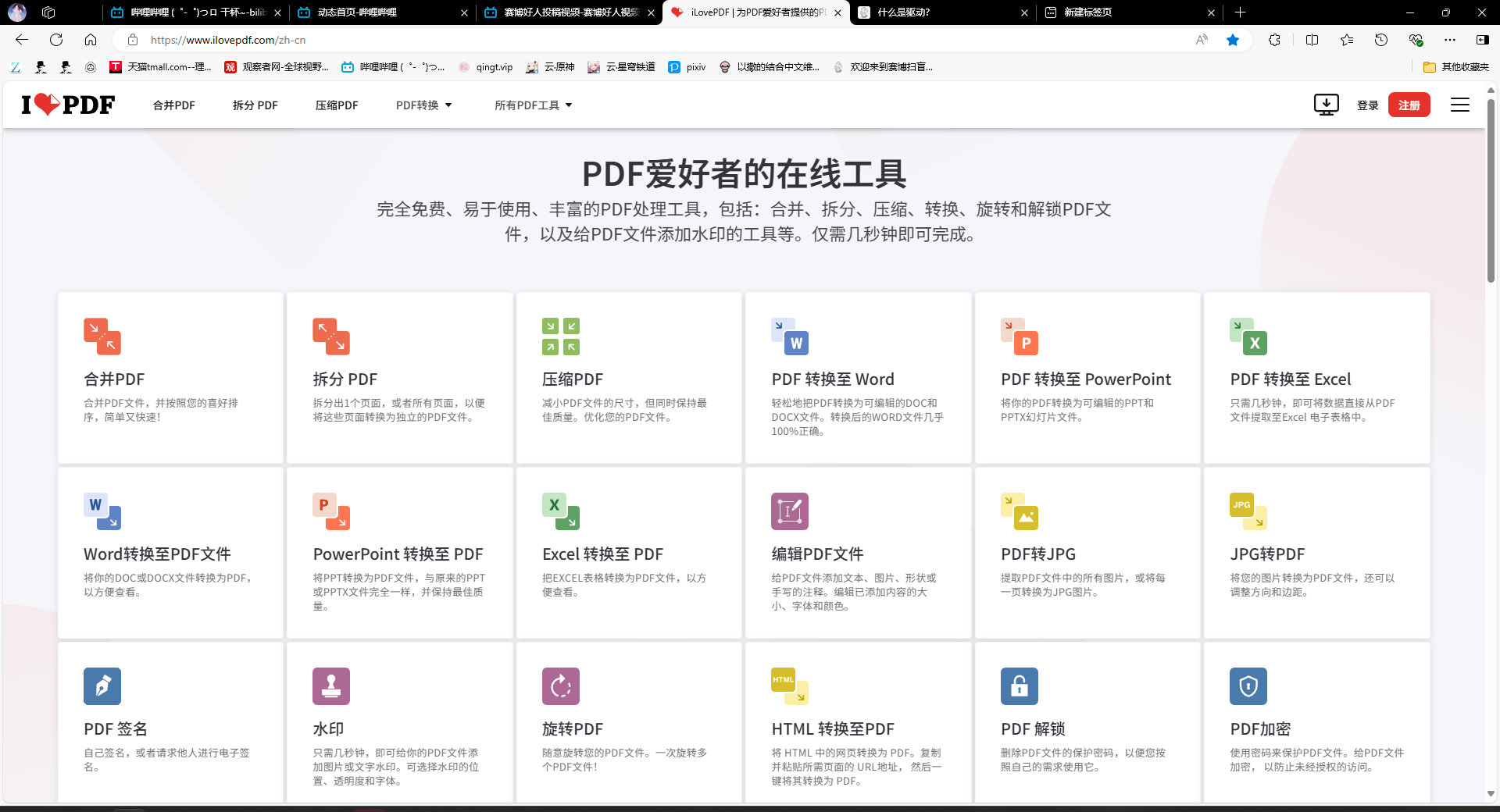This screenshot has height=812, width=1500.
Task: Select the Rotate PDF (旋转PDF) icon
Action: pyautogui.click(x=560, y=686)
